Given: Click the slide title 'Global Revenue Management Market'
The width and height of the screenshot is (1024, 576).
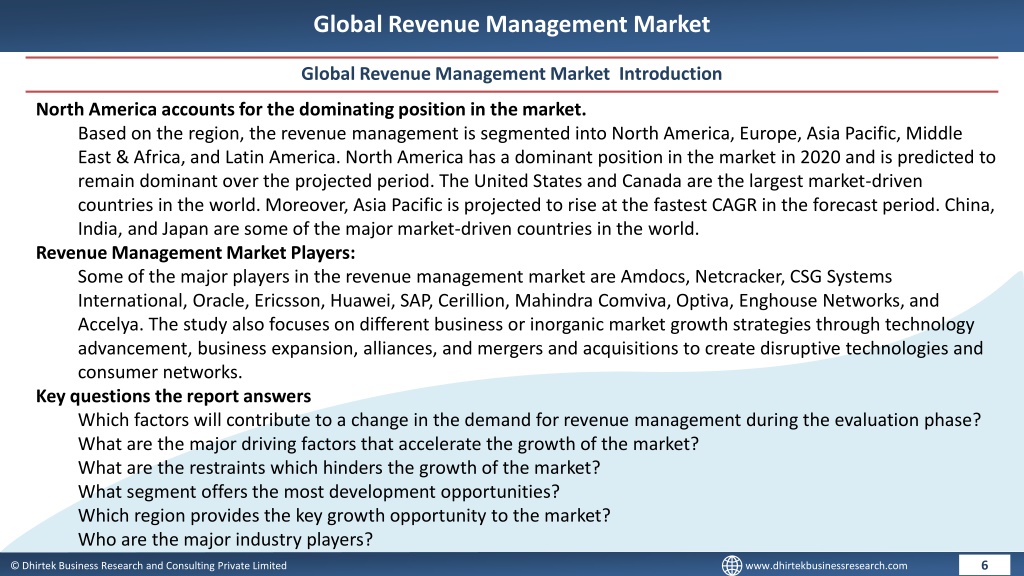Looking at the screenshot, I should pos(511,24).
